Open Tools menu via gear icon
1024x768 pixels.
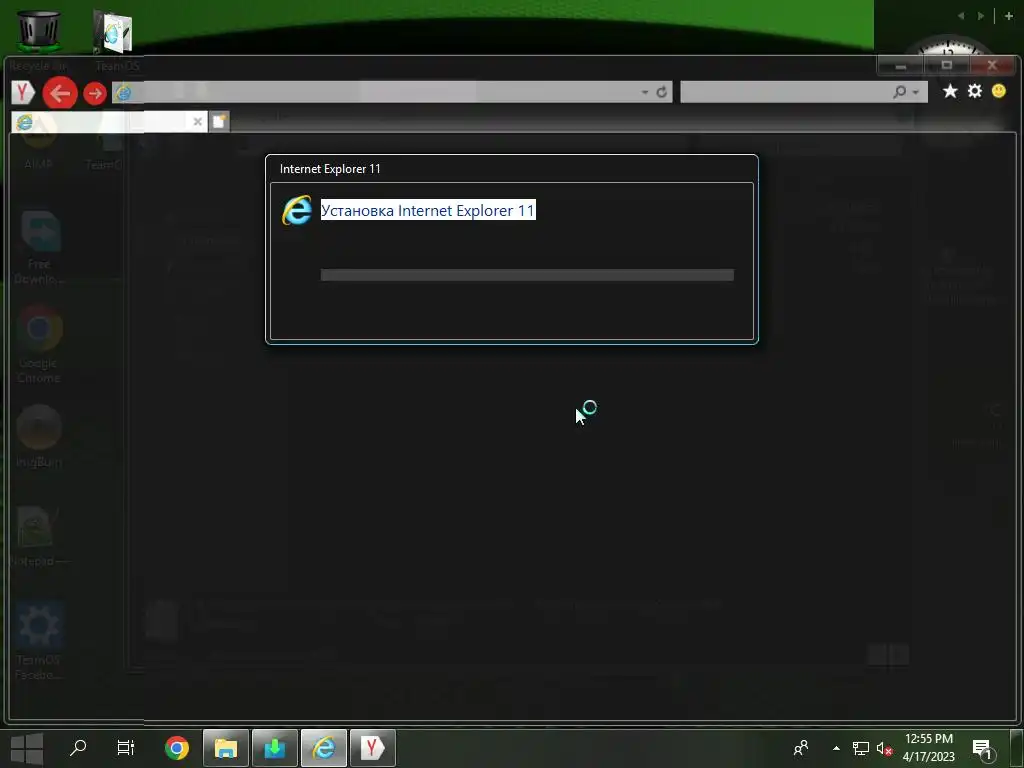point(974,91)
